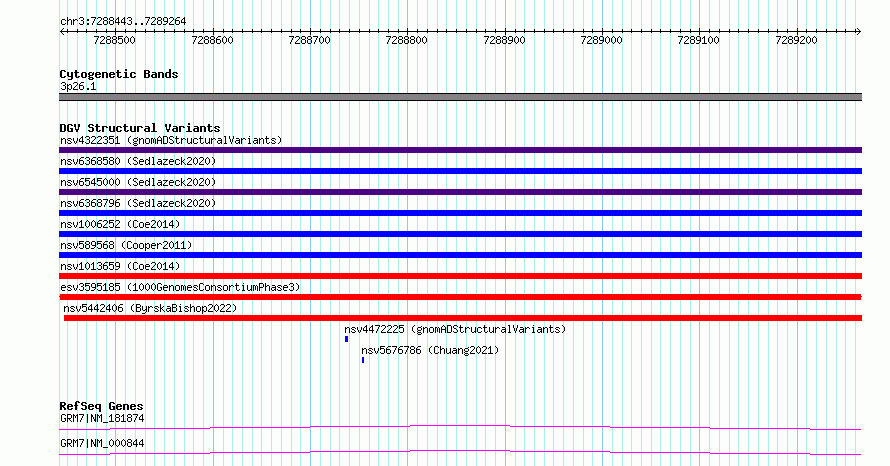Click ruler tick label 7289100
890x466 pixels.
point(698,40)
